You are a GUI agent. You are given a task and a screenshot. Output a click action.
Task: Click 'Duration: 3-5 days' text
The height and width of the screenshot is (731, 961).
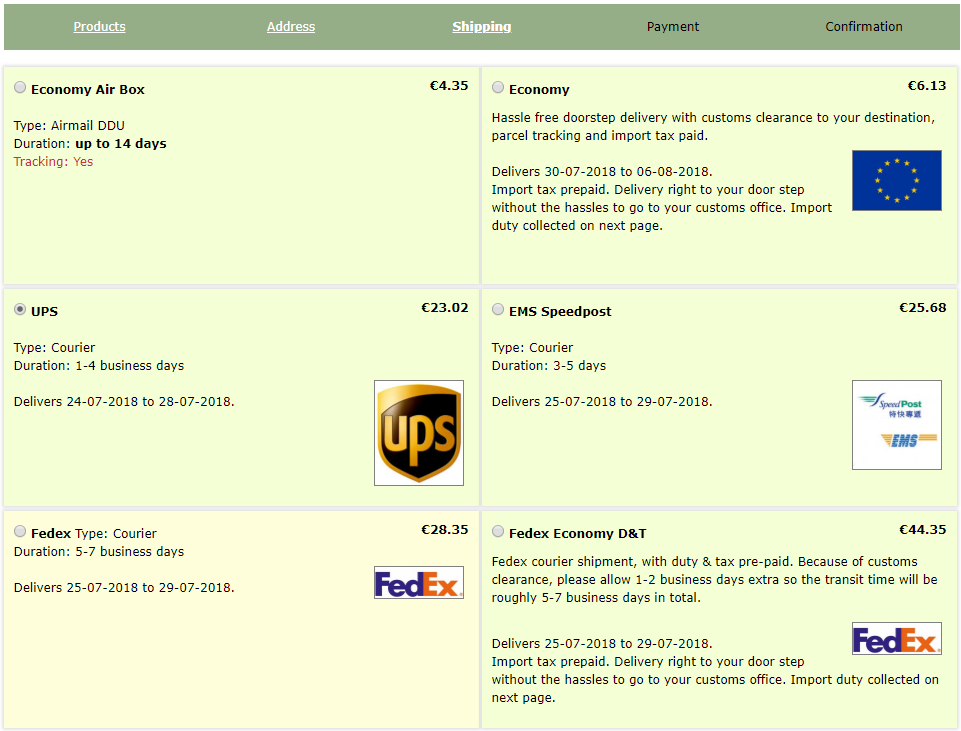(549, 366)
